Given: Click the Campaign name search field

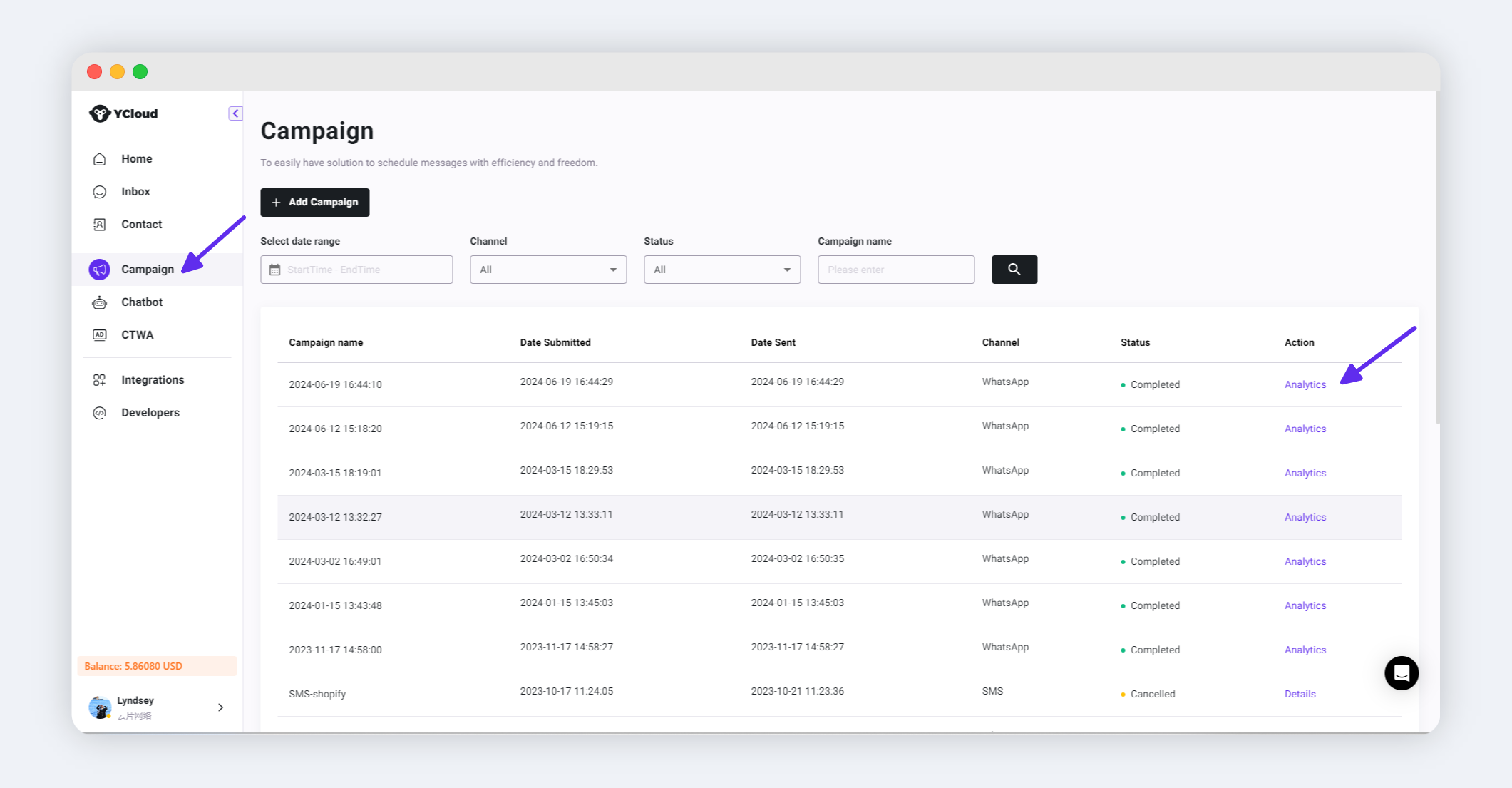Looking at the screenshot, I should click(x=895, y=270).
